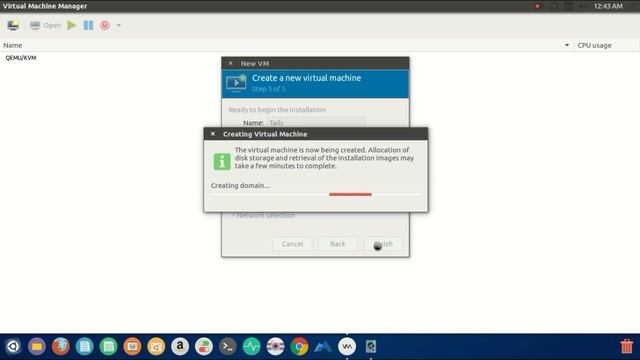Launch Google Chrome from the dock

[x=299, y=347]
